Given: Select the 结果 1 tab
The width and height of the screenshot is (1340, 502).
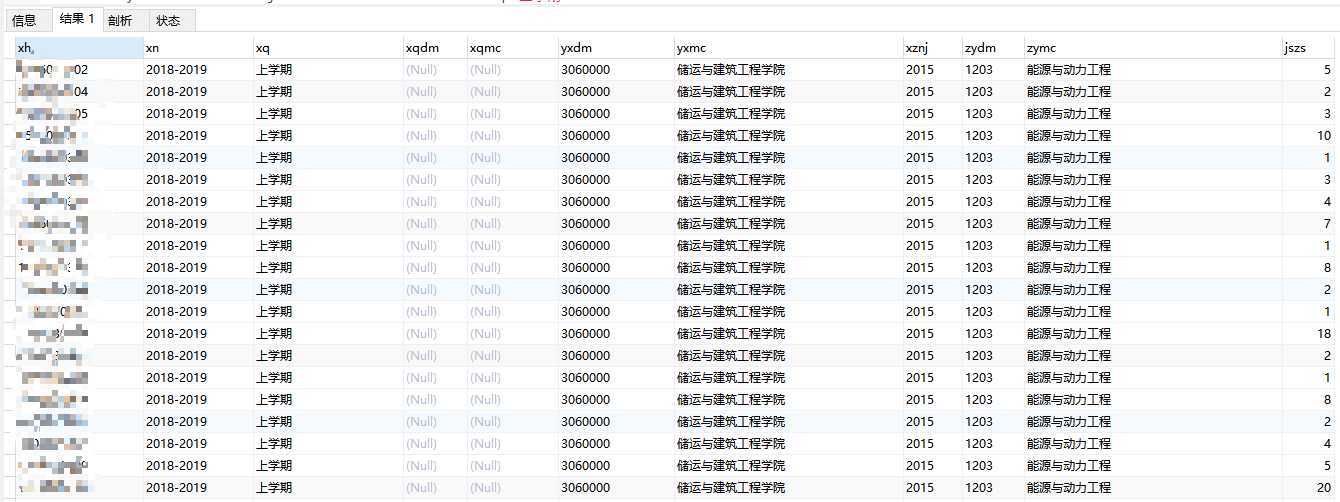Looking at the screenshot, I should pyautogui.click(x=77, y=19).
